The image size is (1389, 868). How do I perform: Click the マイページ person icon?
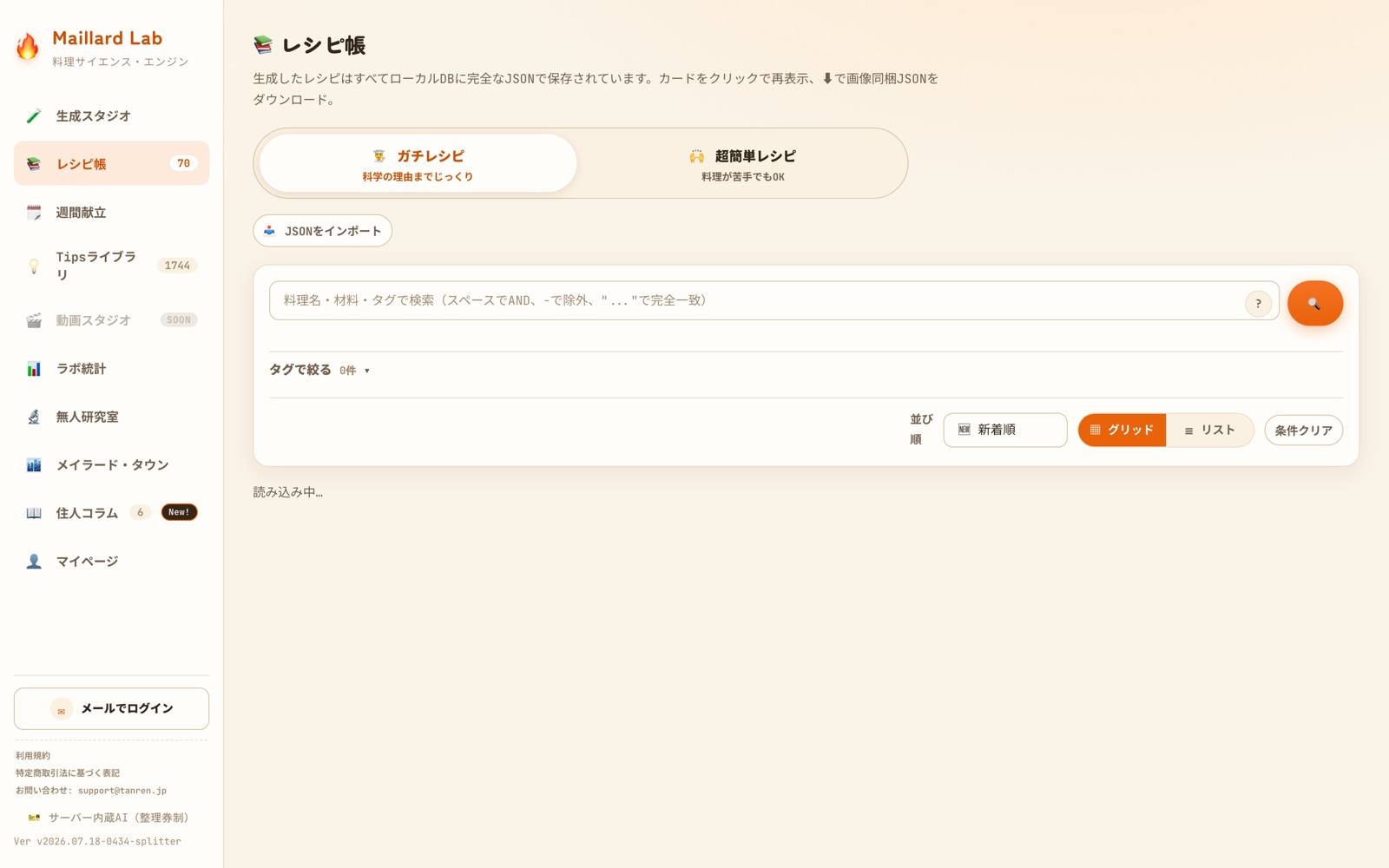(34, 562)
